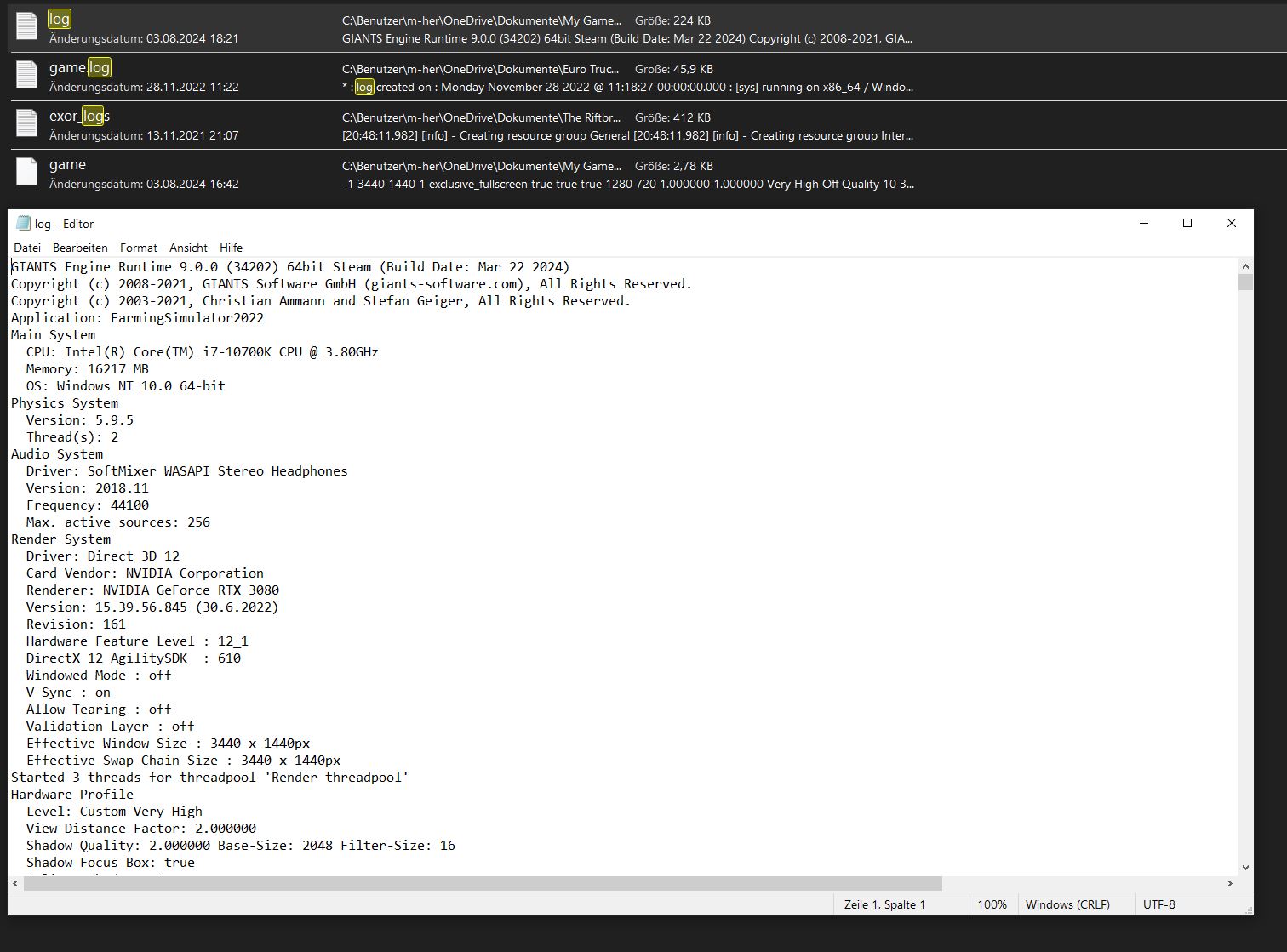Click the 'Frequency: 44100' line
Screen dimensions: 1287x952
coord(87,505)
